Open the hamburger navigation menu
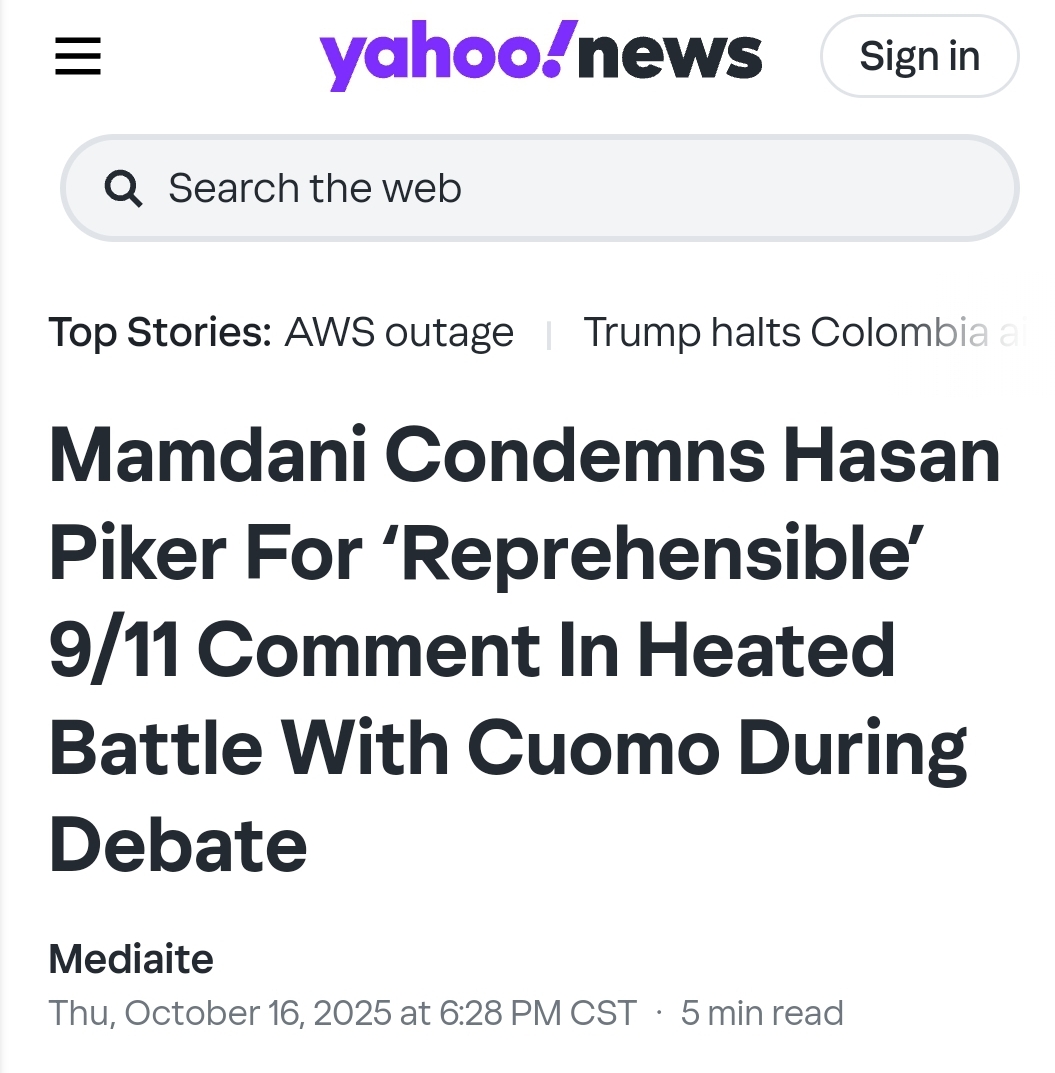1055x1073 pixels. (77, 56)
